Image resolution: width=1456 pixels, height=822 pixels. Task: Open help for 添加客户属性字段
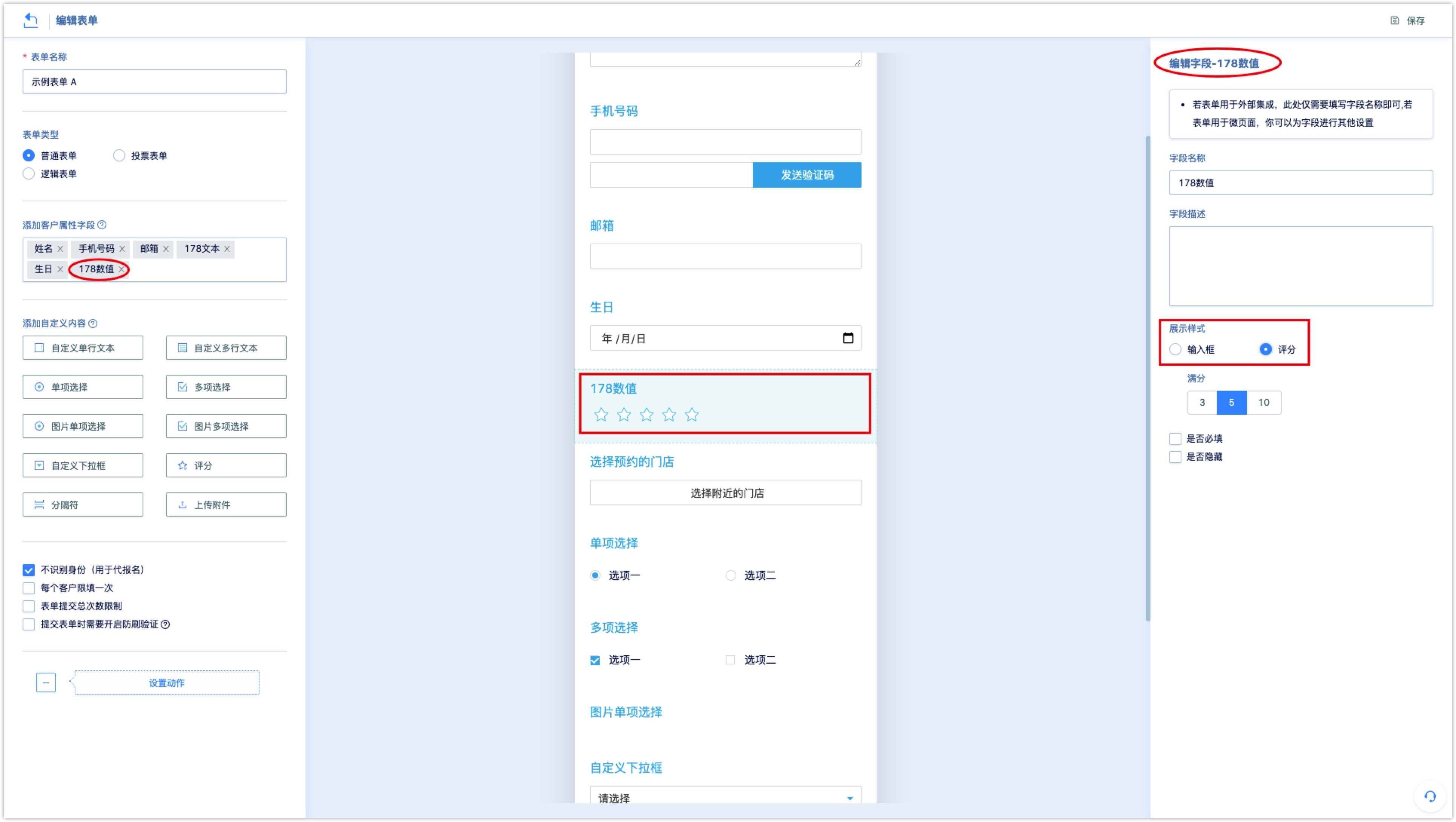coord(102,225)
